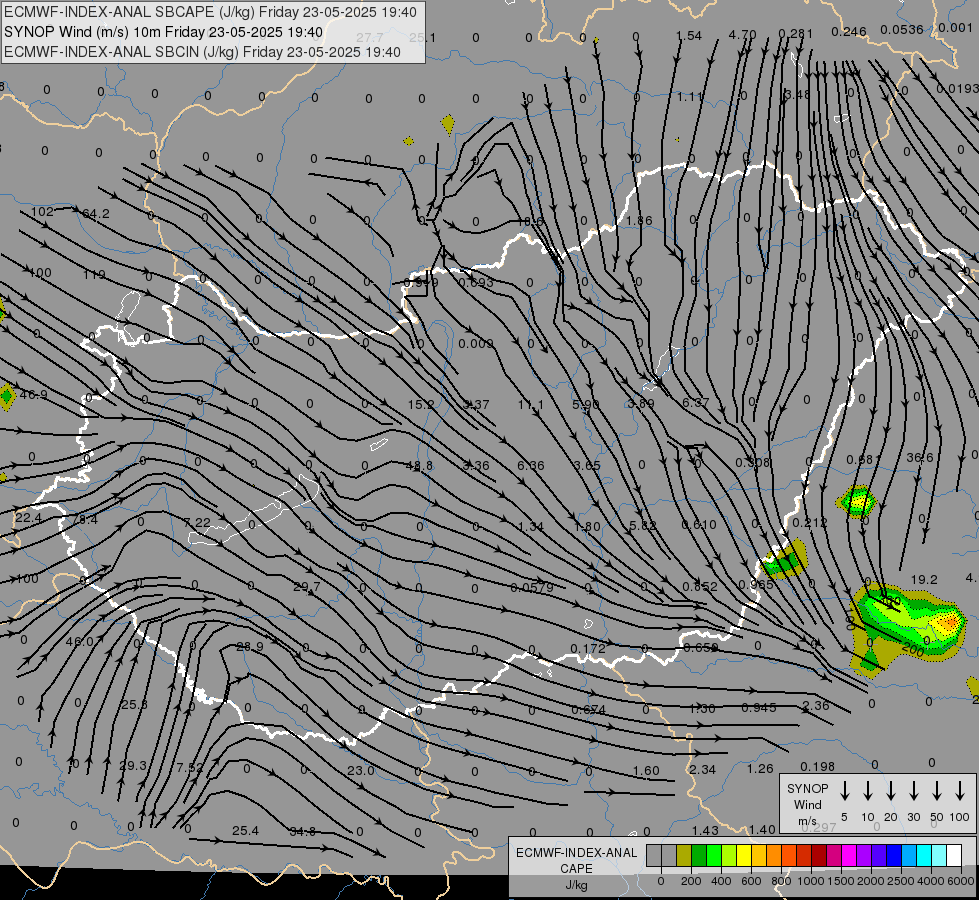Screen dimensions: 979x900
Task: Click the wind legend arrow above 100 m/s
Action: pos(960,791)
